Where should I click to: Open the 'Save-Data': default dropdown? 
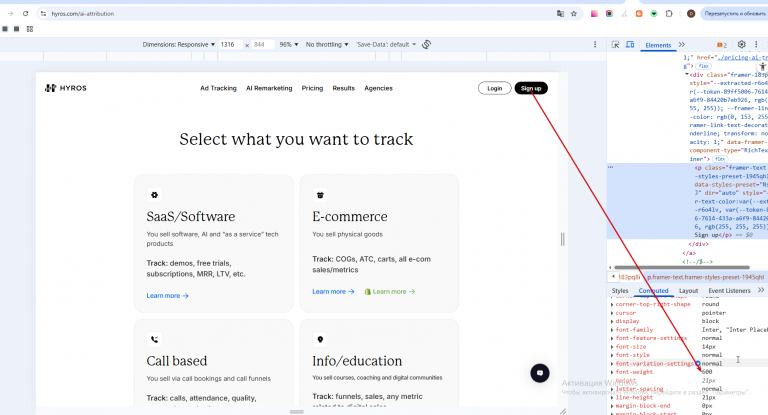386,45
